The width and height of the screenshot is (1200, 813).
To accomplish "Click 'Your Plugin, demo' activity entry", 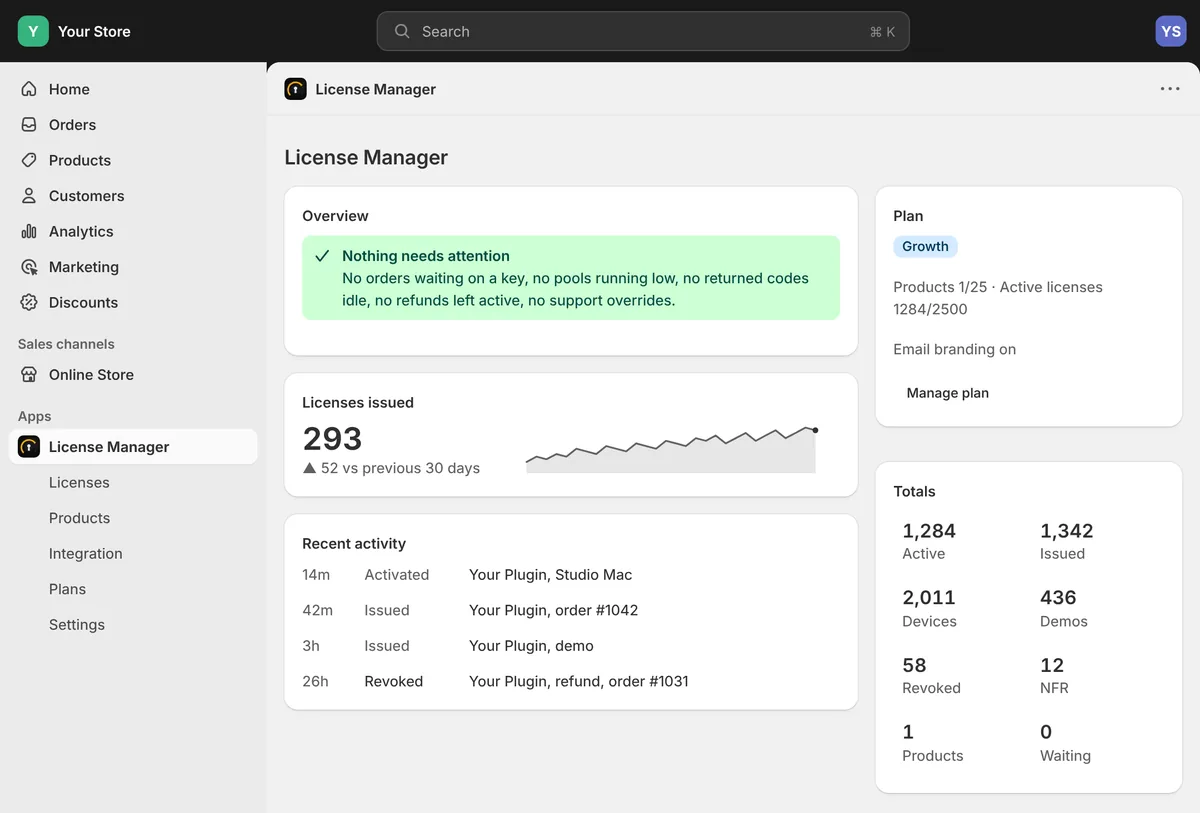I will pos(531,646).
